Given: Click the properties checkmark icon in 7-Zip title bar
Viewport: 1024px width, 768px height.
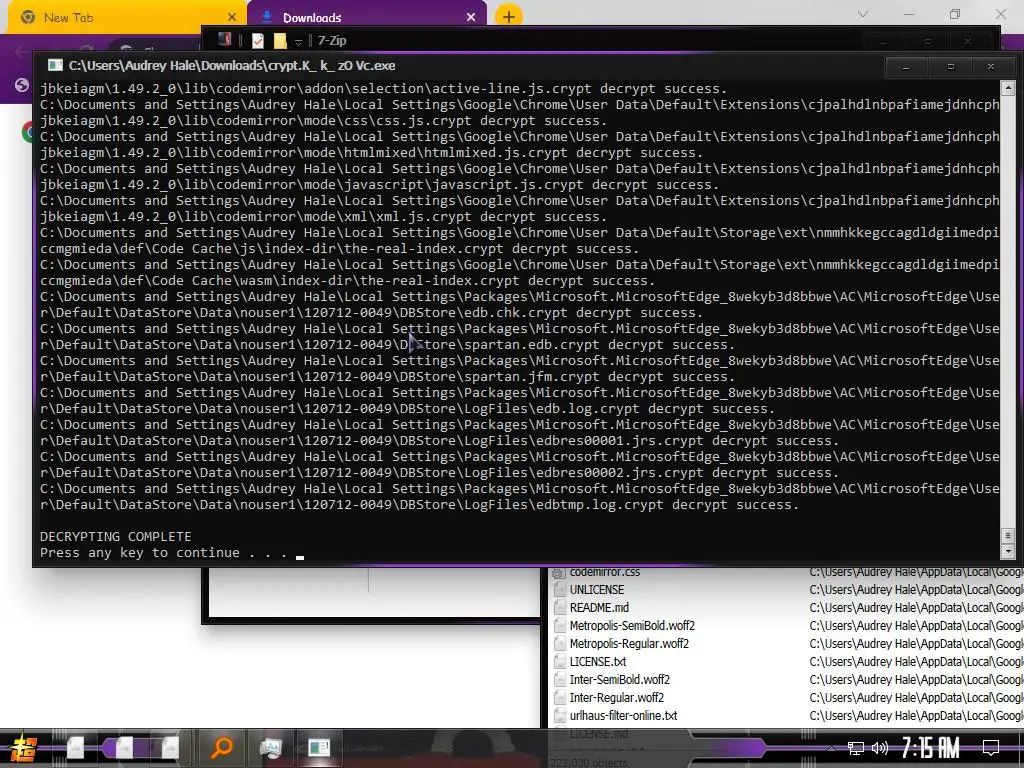Looking at the screenshot, I should (258, 41).
